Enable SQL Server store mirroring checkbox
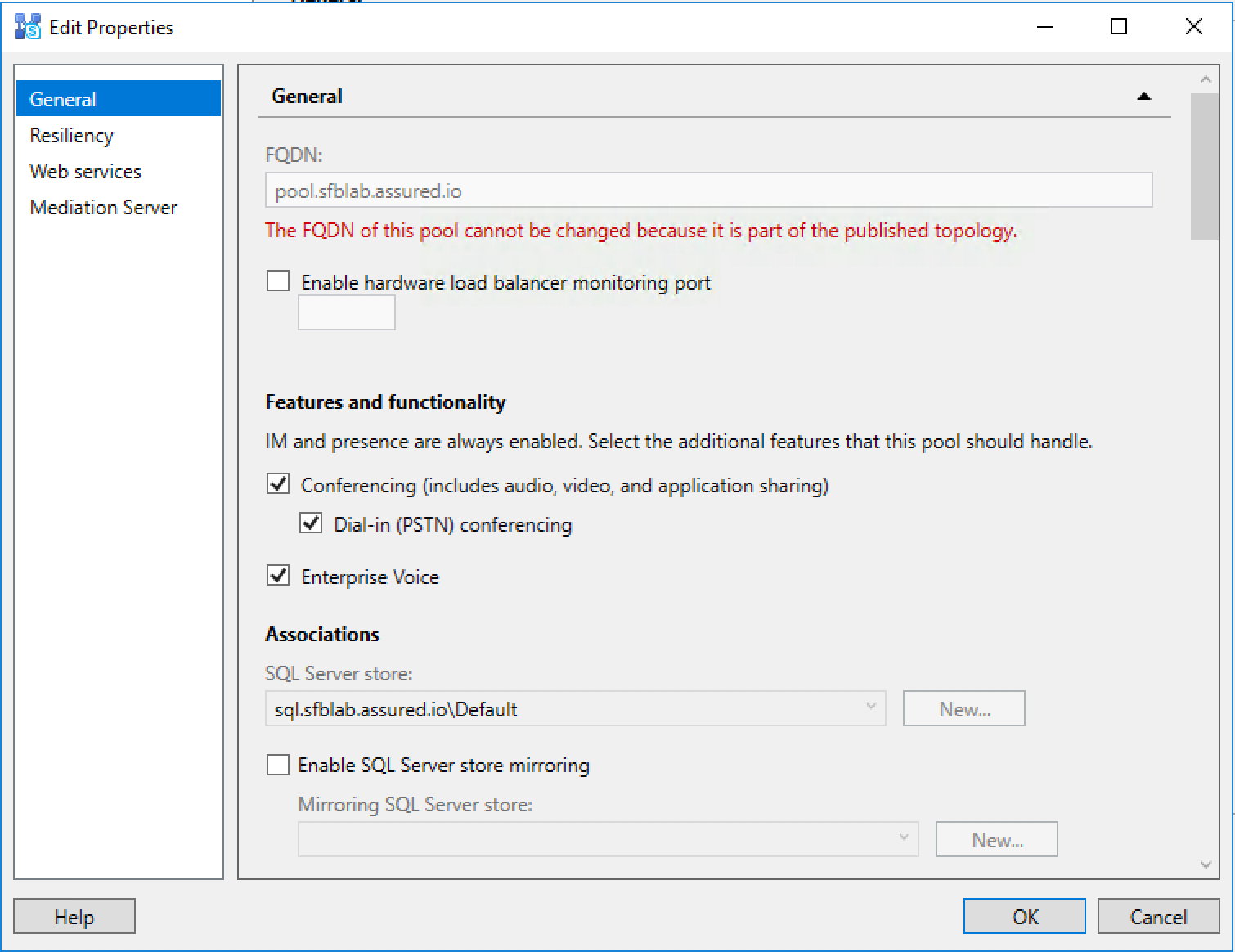Image resolution: width=1235 pixels, height=952 pixels. click(278, 764)
